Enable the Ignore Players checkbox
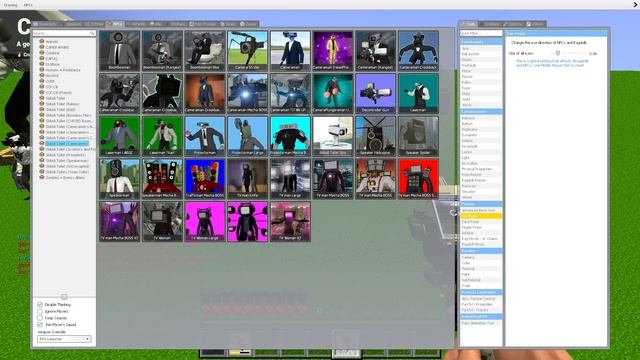The image size is (640, 360). point(40,311)
